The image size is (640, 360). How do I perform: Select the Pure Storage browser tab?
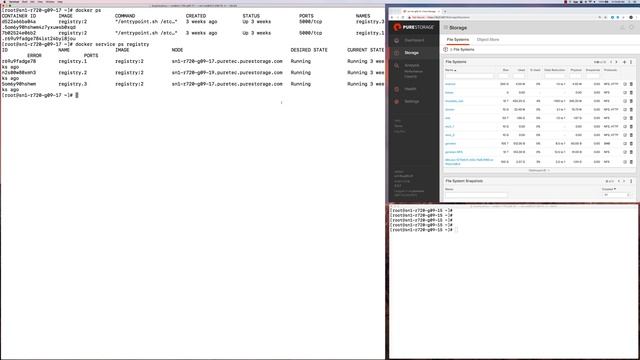tap(420, 11)
